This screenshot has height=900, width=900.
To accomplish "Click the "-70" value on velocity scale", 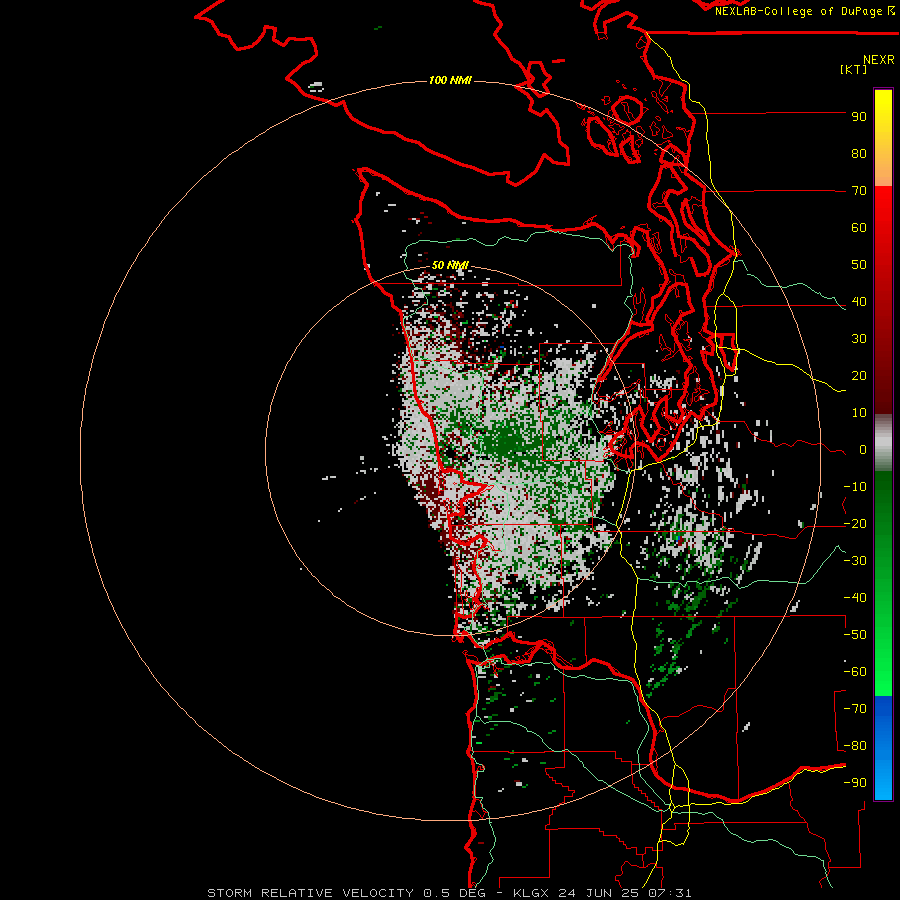I will click(855, 709).
